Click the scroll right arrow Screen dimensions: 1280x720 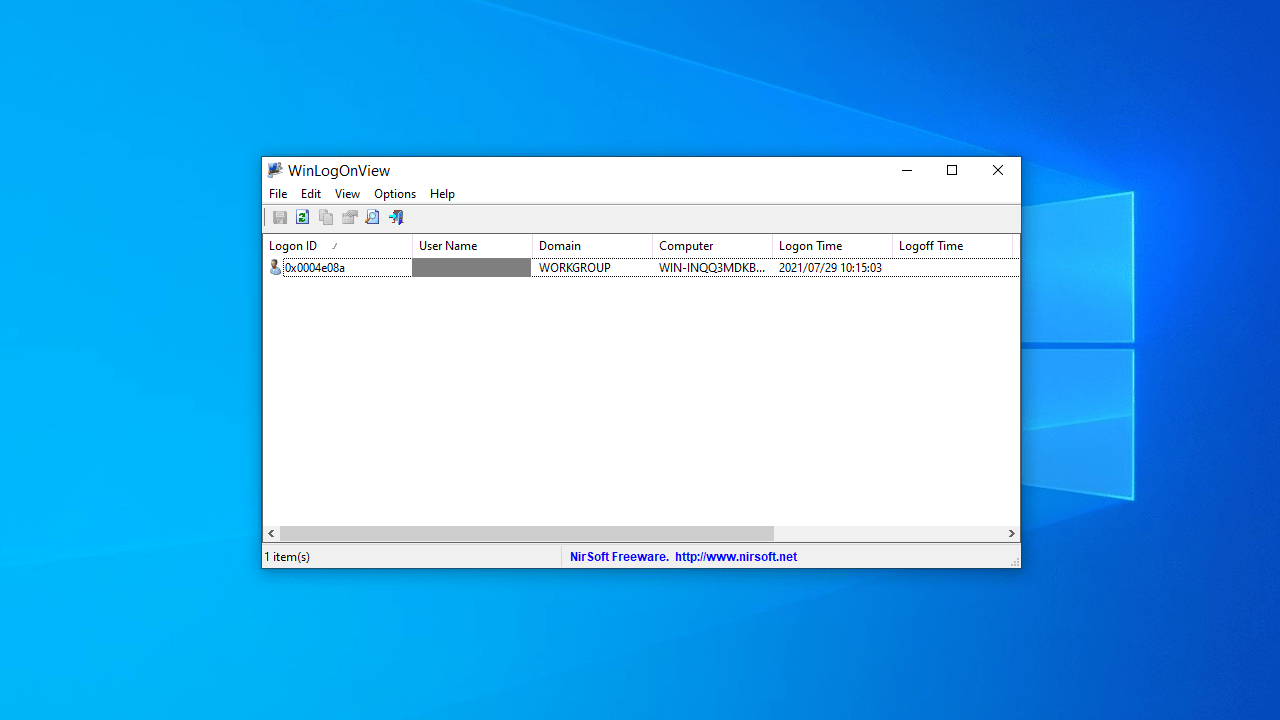(x=1011, y=534)
